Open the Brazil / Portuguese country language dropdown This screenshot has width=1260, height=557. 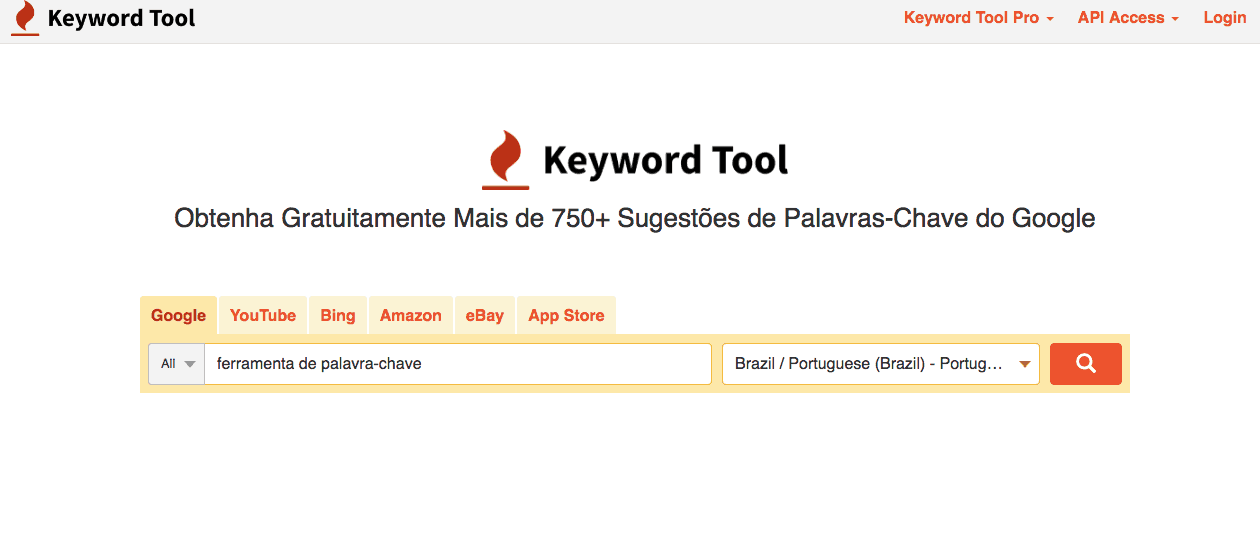[x=881, y=364]
